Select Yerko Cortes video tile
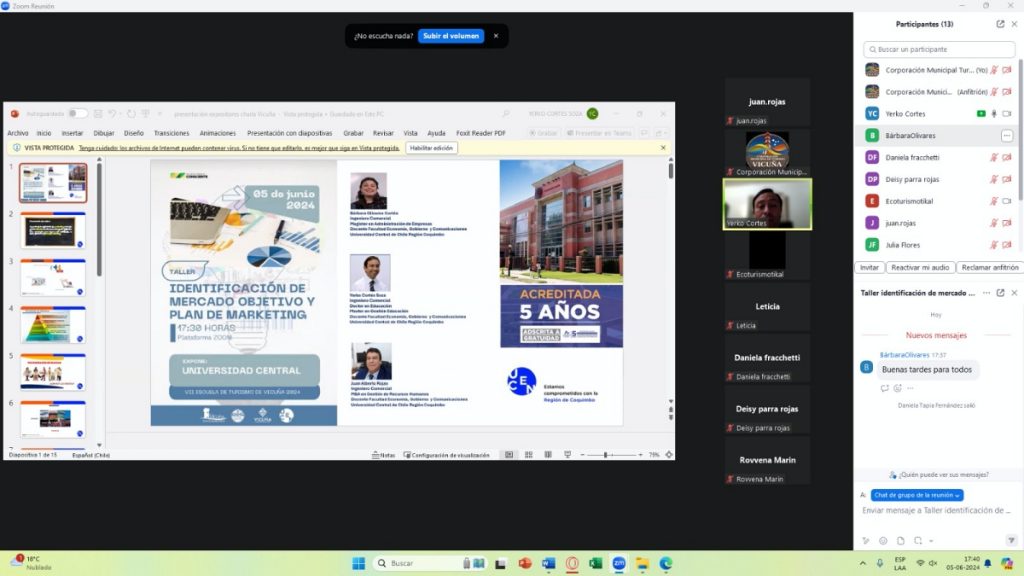Screen dimensions: 1024x576 (x=767, y=204)
